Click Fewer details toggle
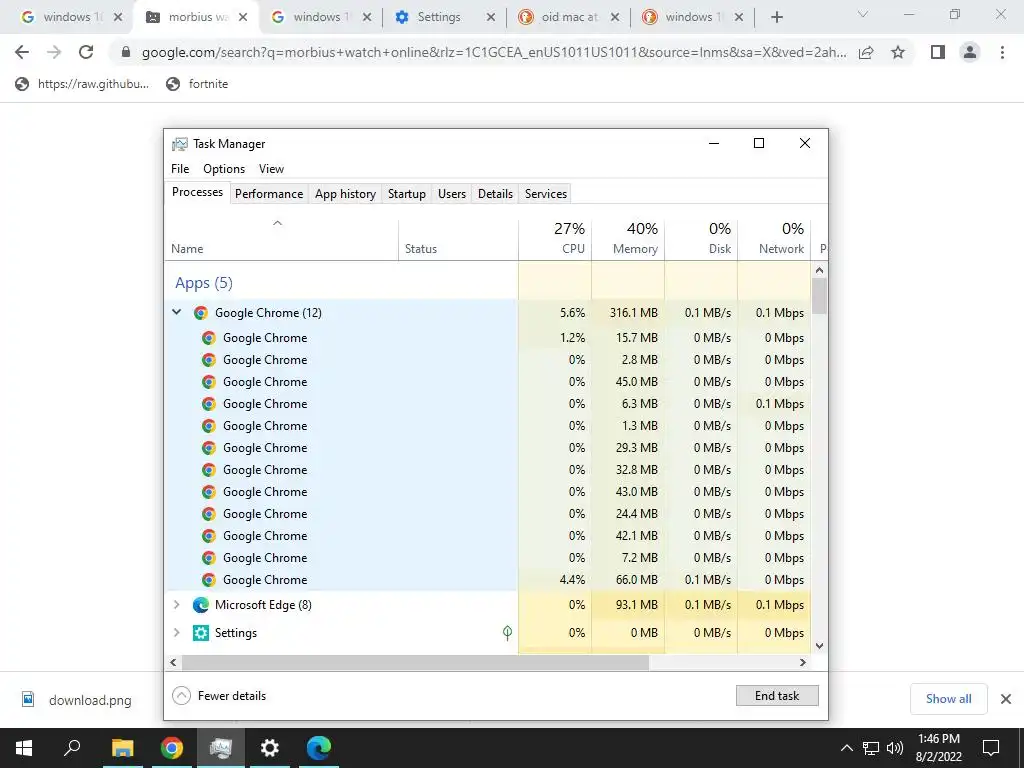This screenshot has height=768, width=1024. 219,696
